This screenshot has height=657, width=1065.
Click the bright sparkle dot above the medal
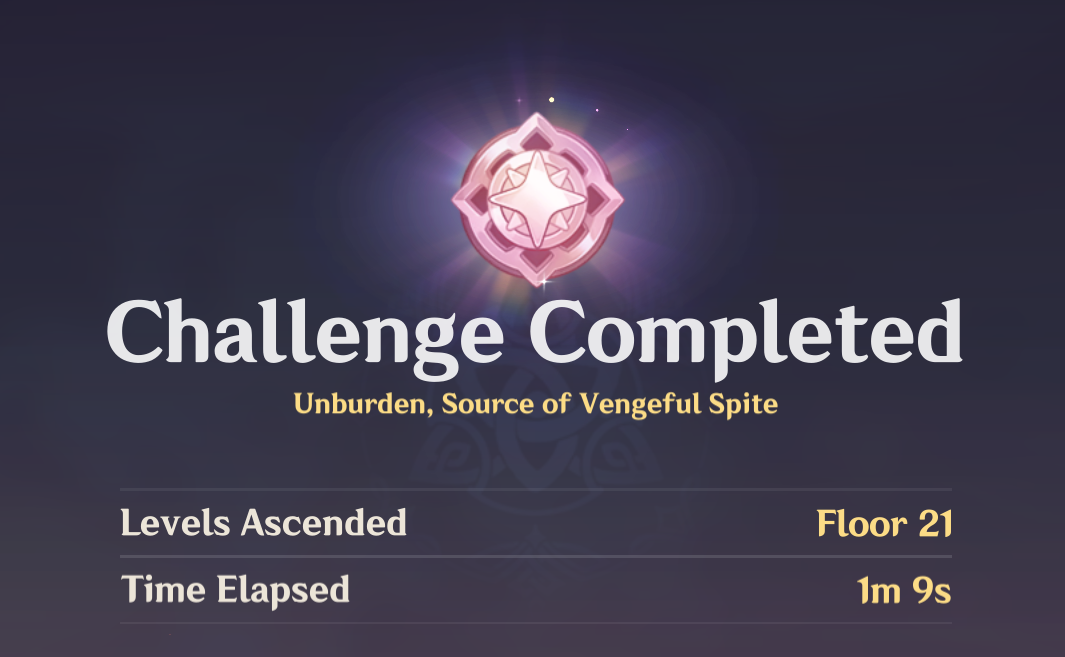click(550, 99)
